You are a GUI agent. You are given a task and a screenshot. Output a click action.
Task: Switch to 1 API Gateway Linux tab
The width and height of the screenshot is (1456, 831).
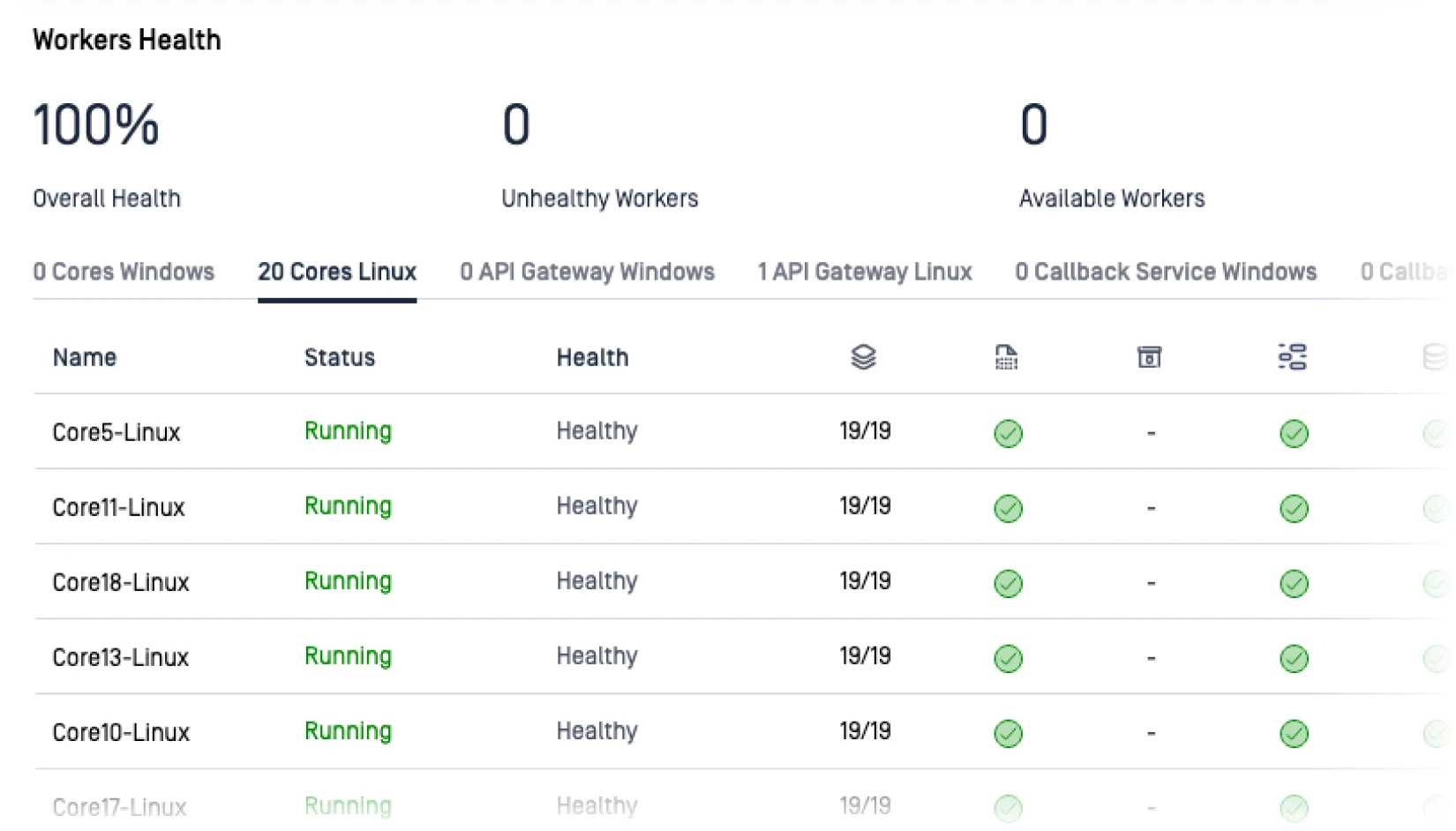865,272
